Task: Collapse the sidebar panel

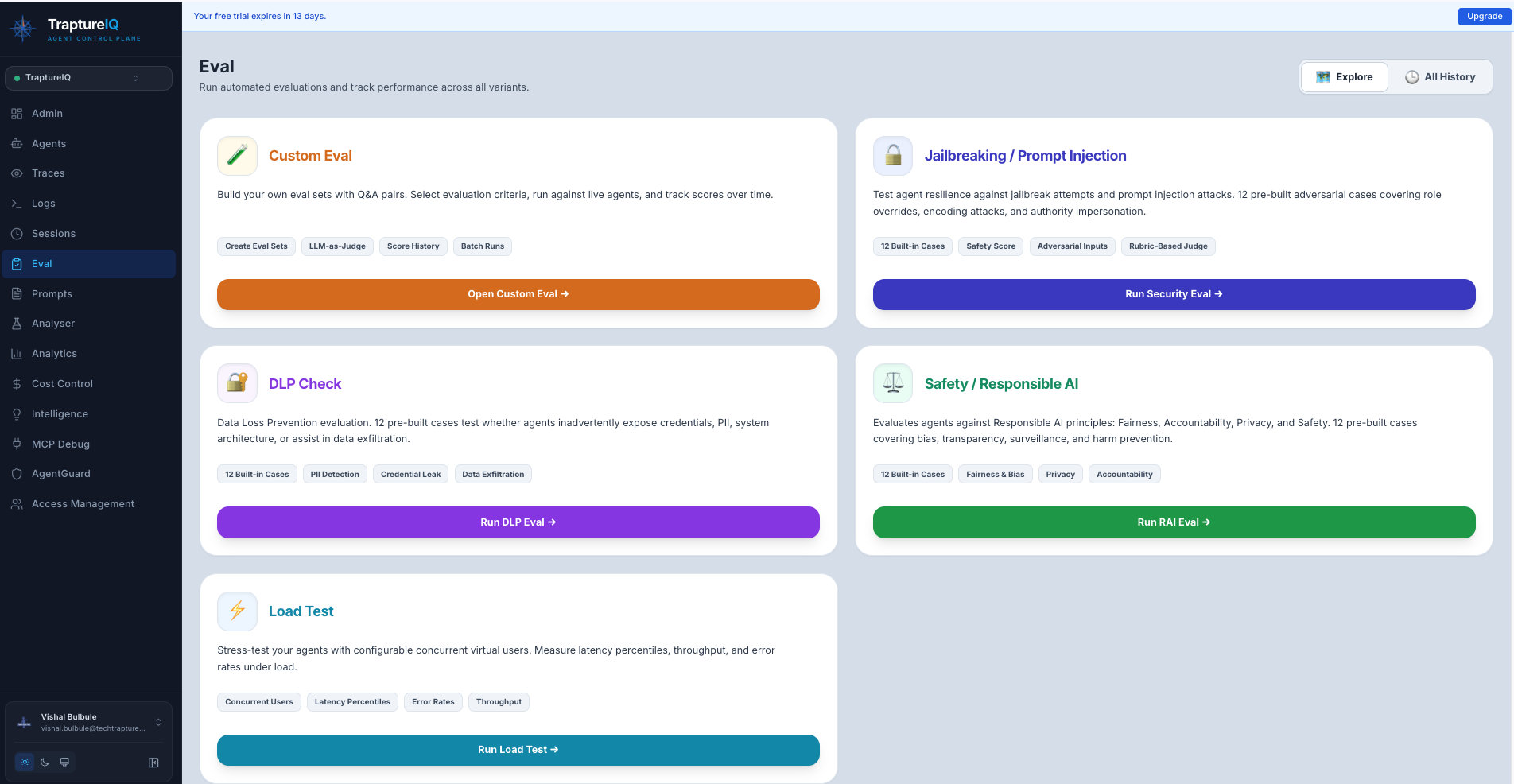Action: (153, 762)
